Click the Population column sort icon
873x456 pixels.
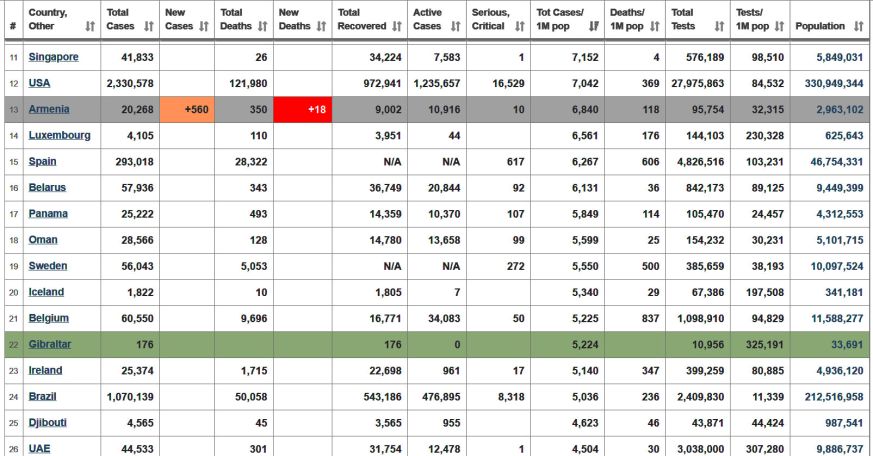(859, 26)
